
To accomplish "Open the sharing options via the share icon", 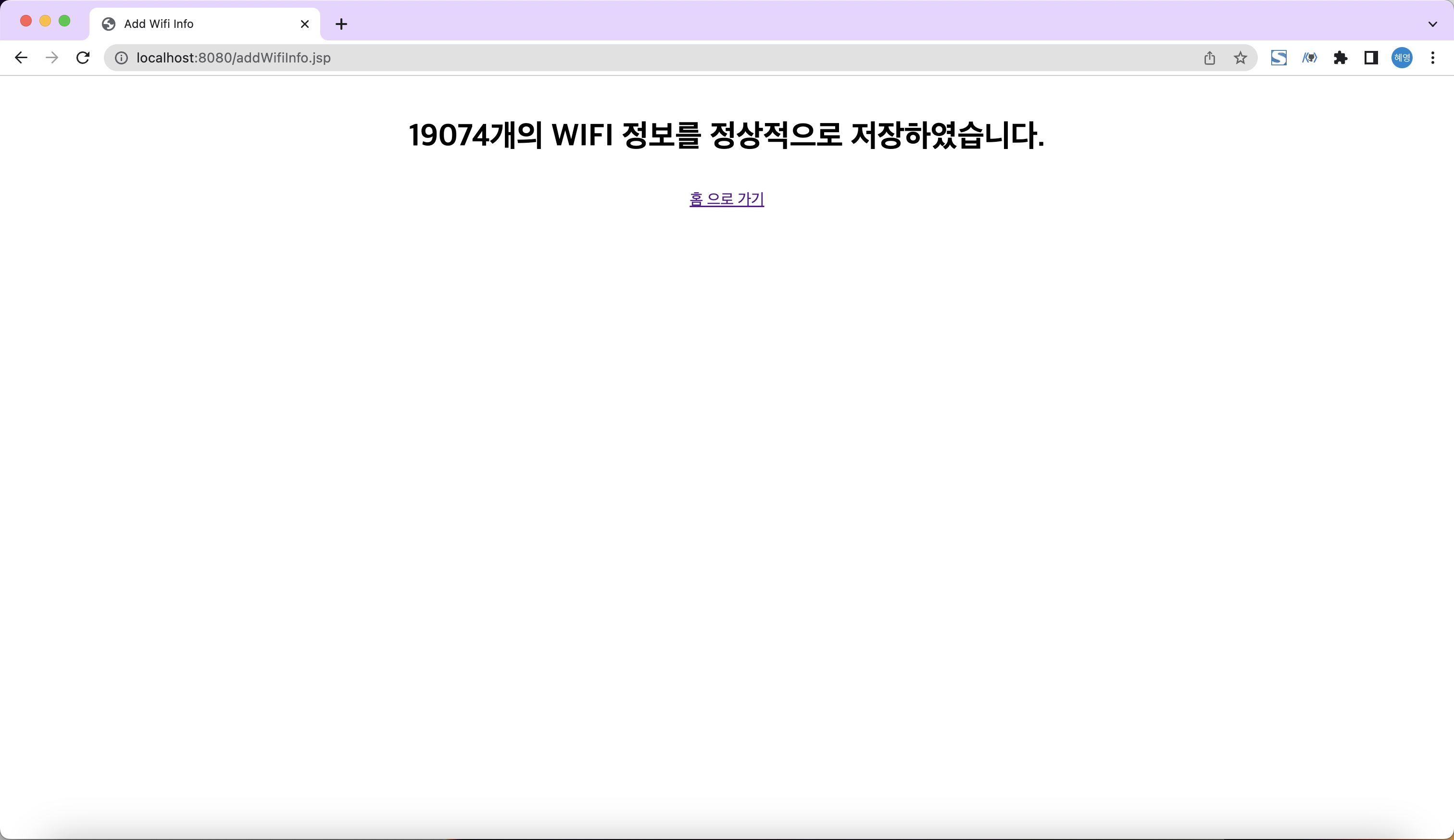I will coord(1210,58).
